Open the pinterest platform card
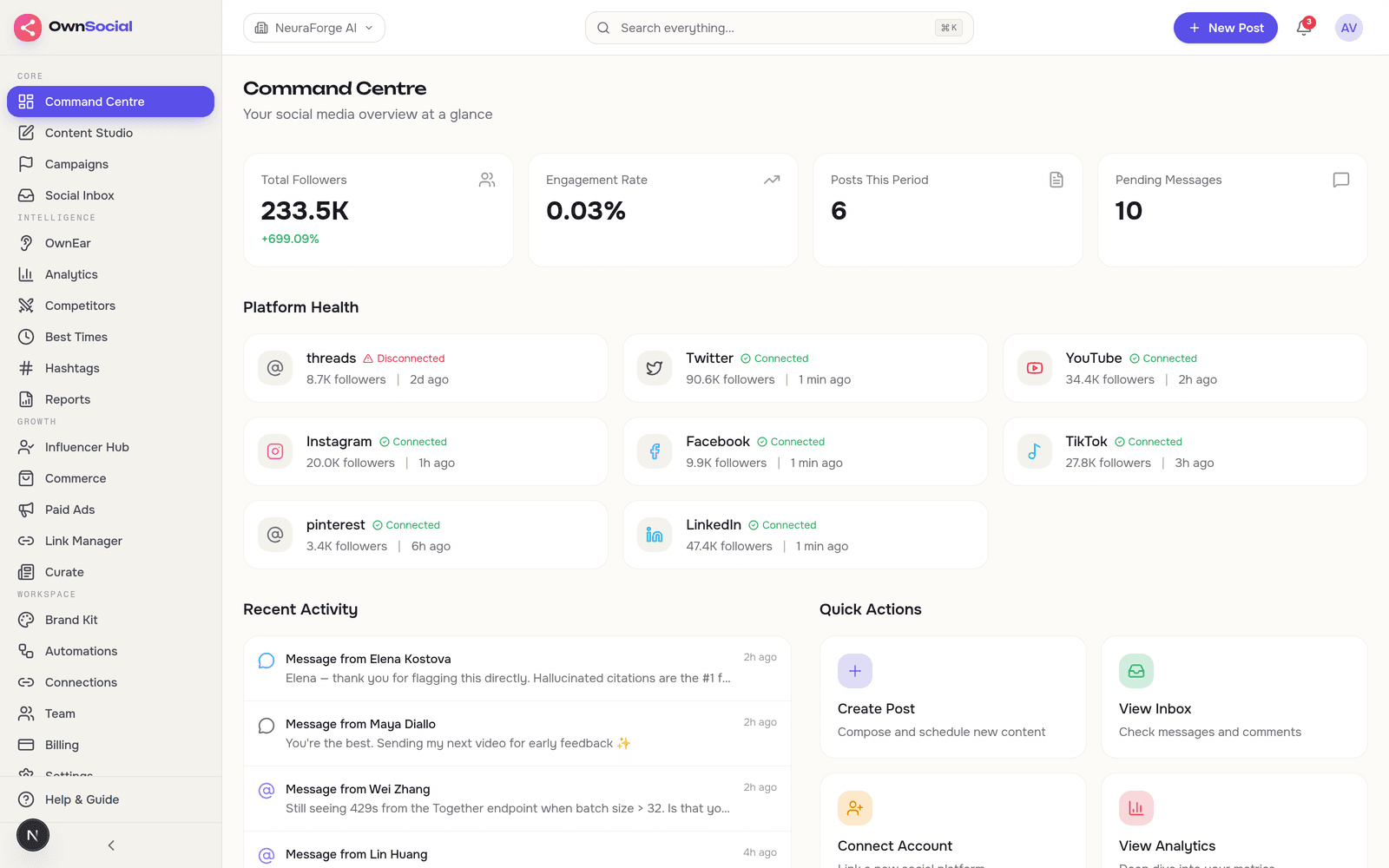This screenshot has width=1389, height=868. (425, 535)
